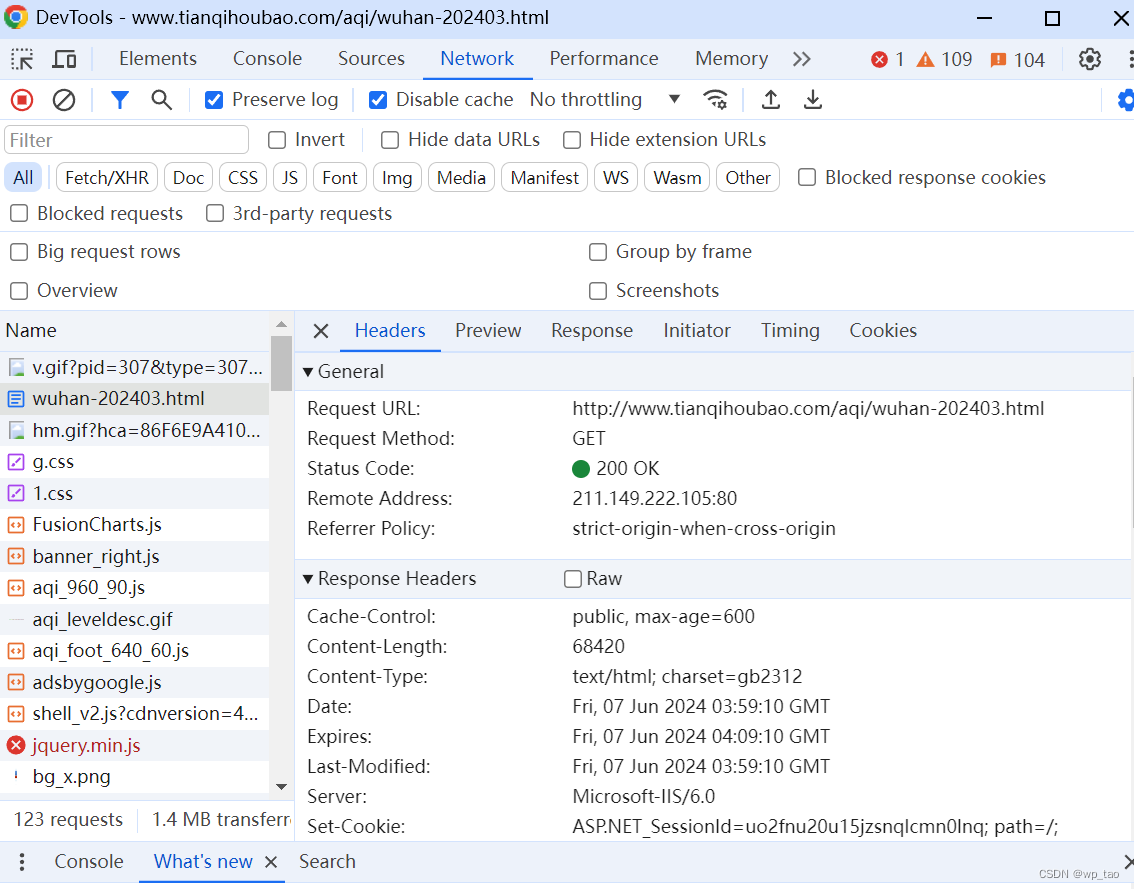The height and width of the screenshot is (889, 1134).
Task: Open the Response tab of request
Action: coord(592,331)
